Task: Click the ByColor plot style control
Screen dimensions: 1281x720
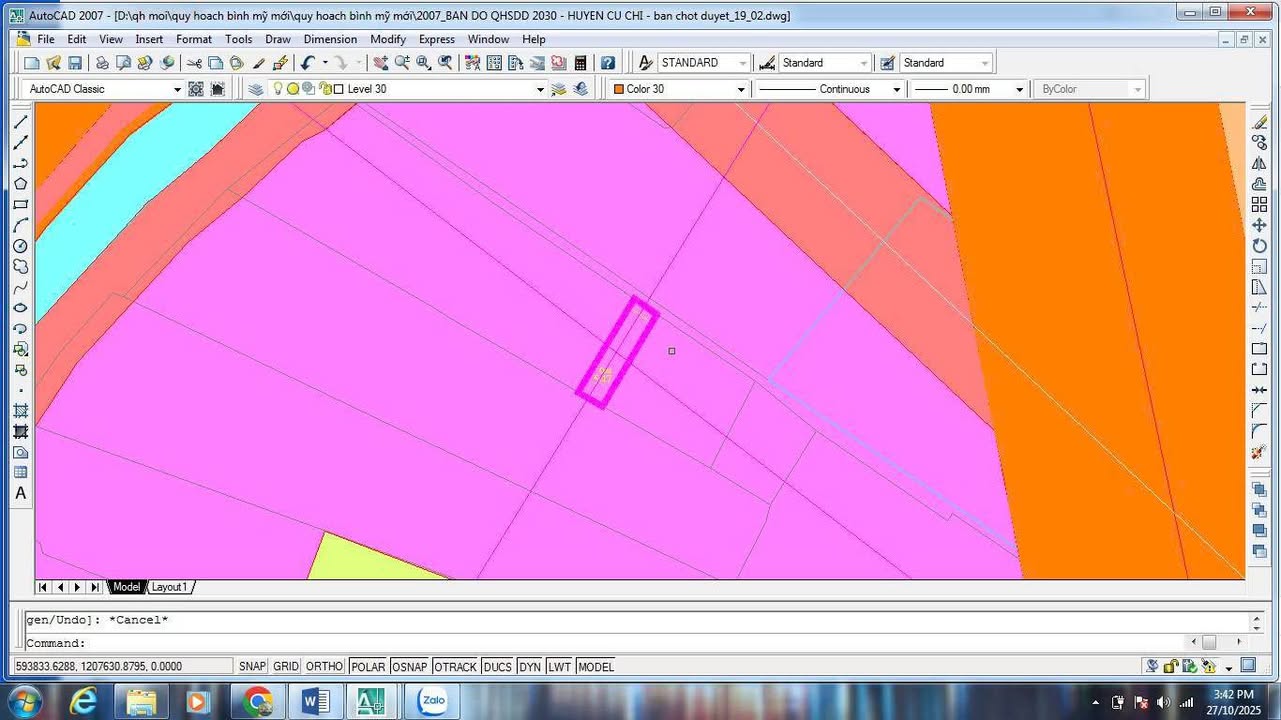Action: coord(1138,88)
